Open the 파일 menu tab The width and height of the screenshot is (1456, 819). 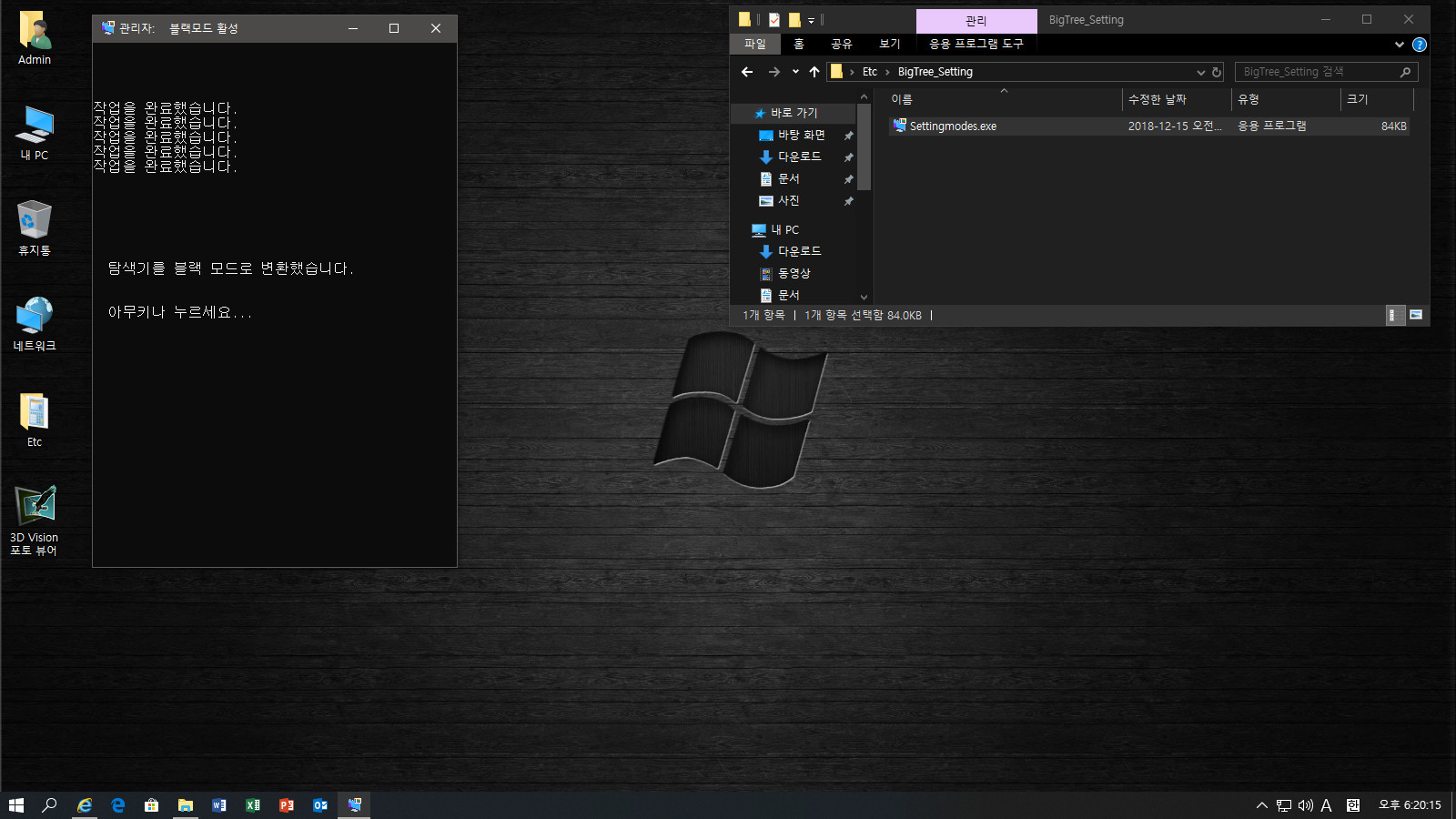coord(755,44)
